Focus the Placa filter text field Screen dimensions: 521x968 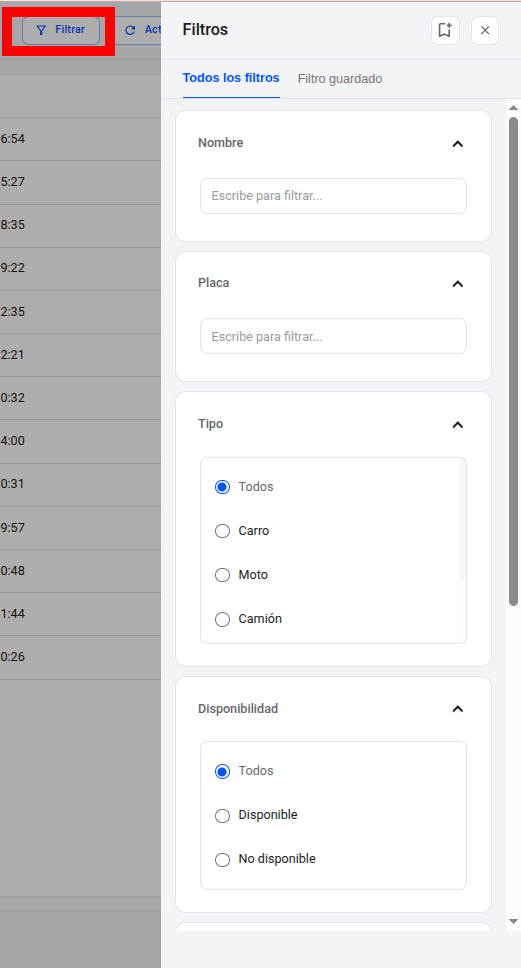(x=333, y=336)
